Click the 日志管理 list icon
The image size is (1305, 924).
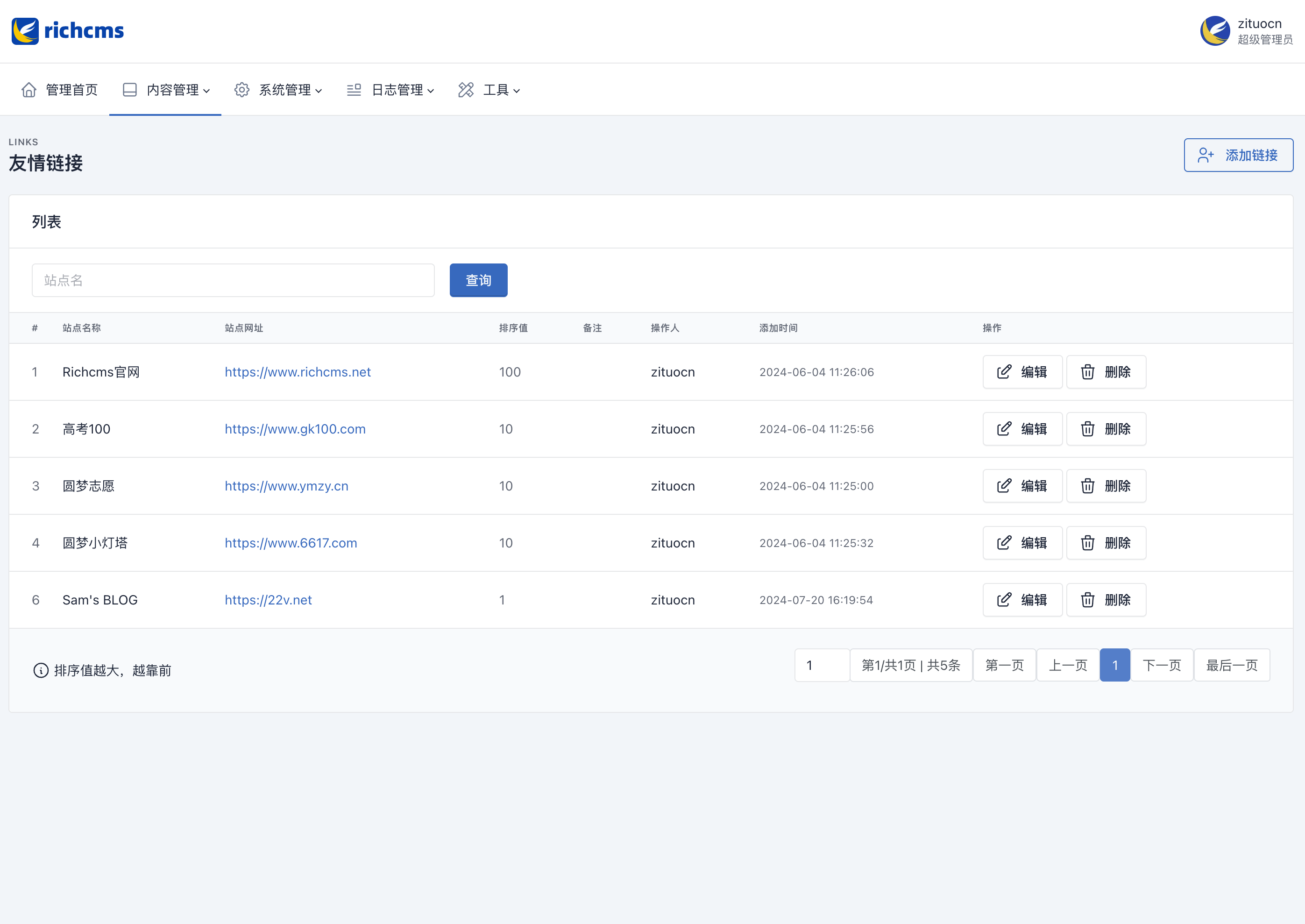tap(354, 90)
